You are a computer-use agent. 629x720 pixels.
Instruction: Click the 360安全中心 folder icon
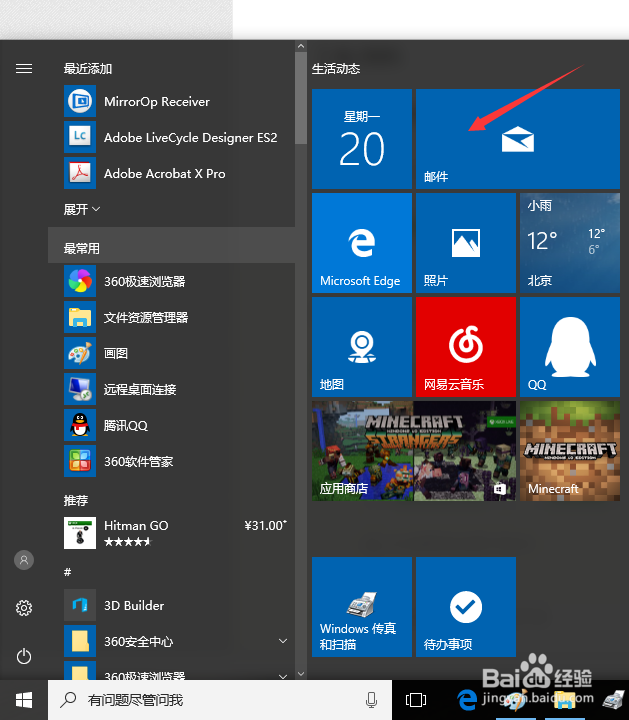click(x=80, y=641)
